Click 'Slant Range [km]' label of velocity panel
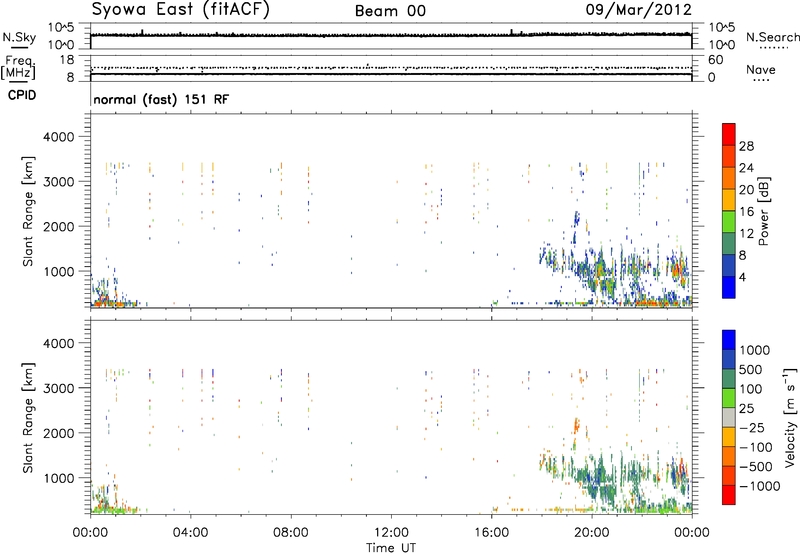Image resolution: width=800 pixels, height=554 pixels. point(28,418)
